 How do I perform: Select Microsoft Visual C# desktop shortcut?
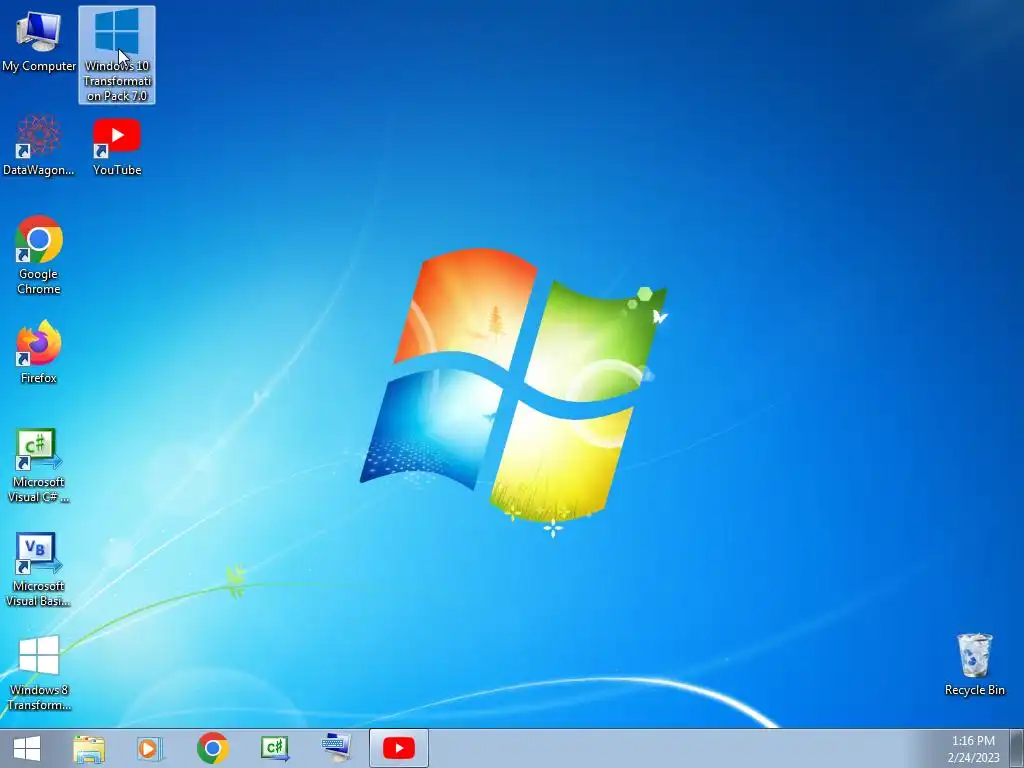click(39, 466)
